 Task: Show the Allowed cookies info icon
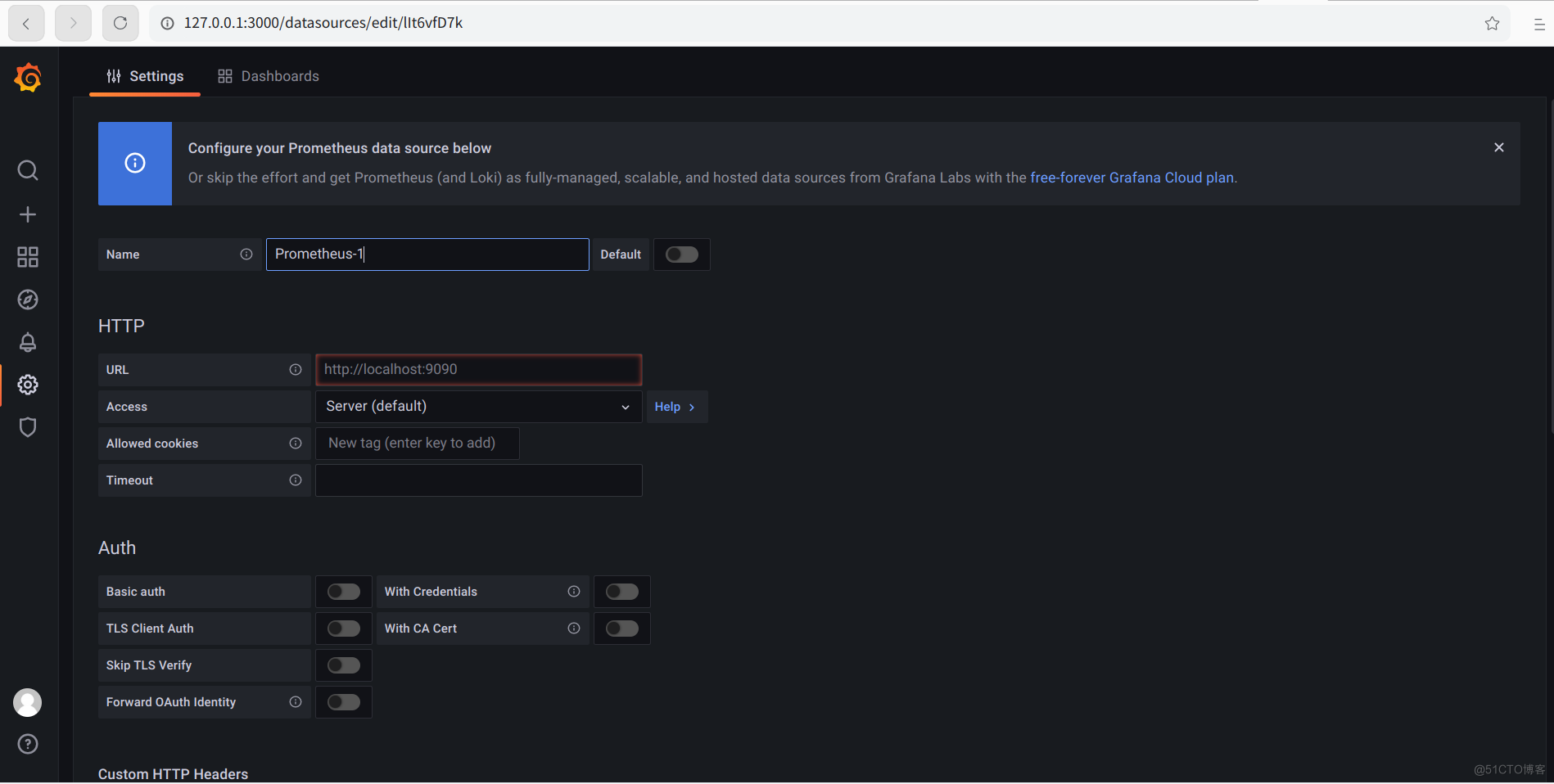click(x=296, y=444)
